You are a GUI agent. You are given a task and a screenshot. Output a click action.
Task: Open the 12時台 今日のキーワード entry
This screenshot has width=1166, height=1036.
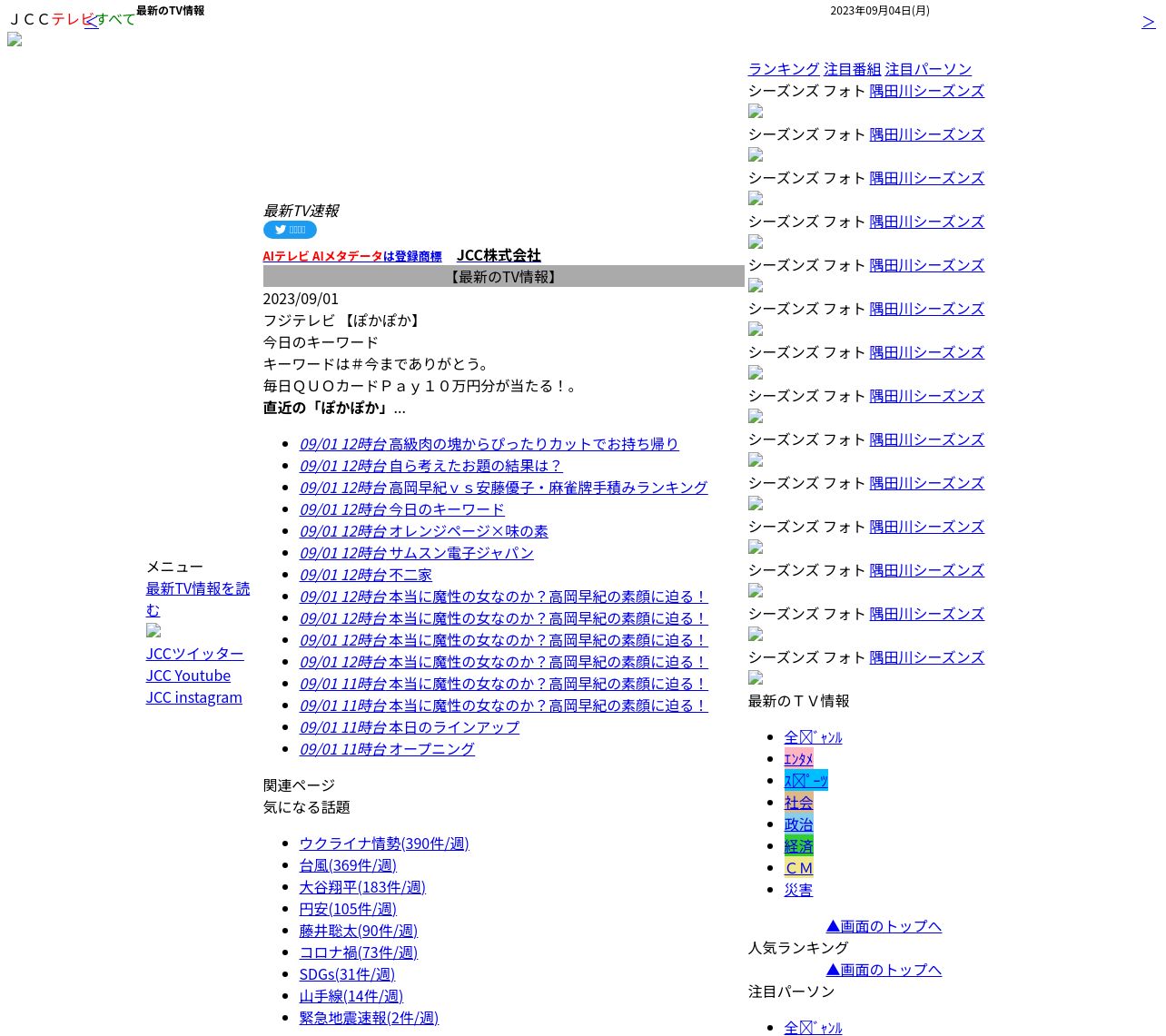click(x=402, y=509)
